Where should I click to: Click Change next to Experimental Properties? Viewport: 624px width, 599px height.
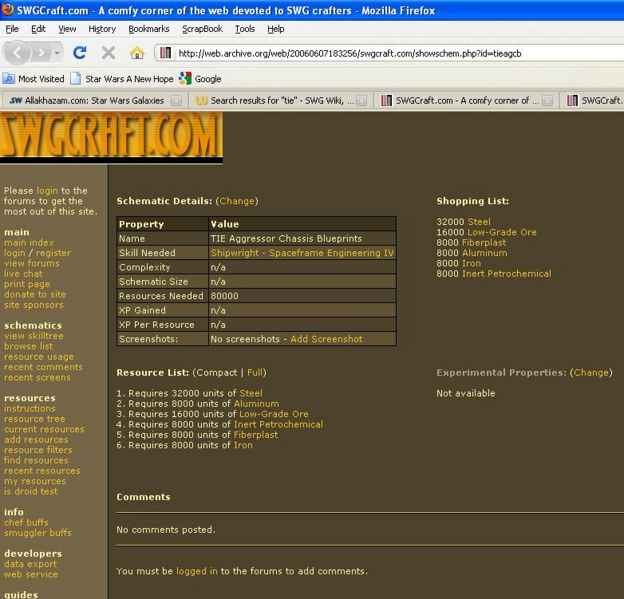590,373
